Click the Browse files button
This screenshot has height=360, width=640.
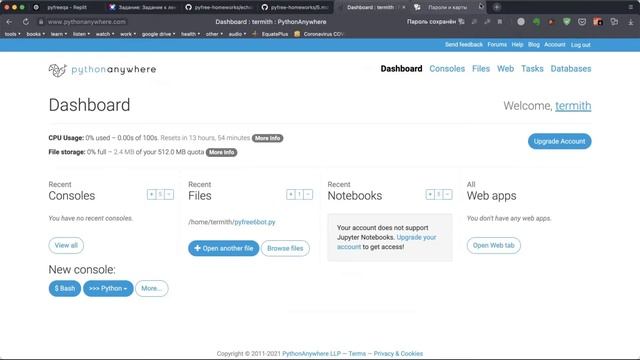coord(285,248)
